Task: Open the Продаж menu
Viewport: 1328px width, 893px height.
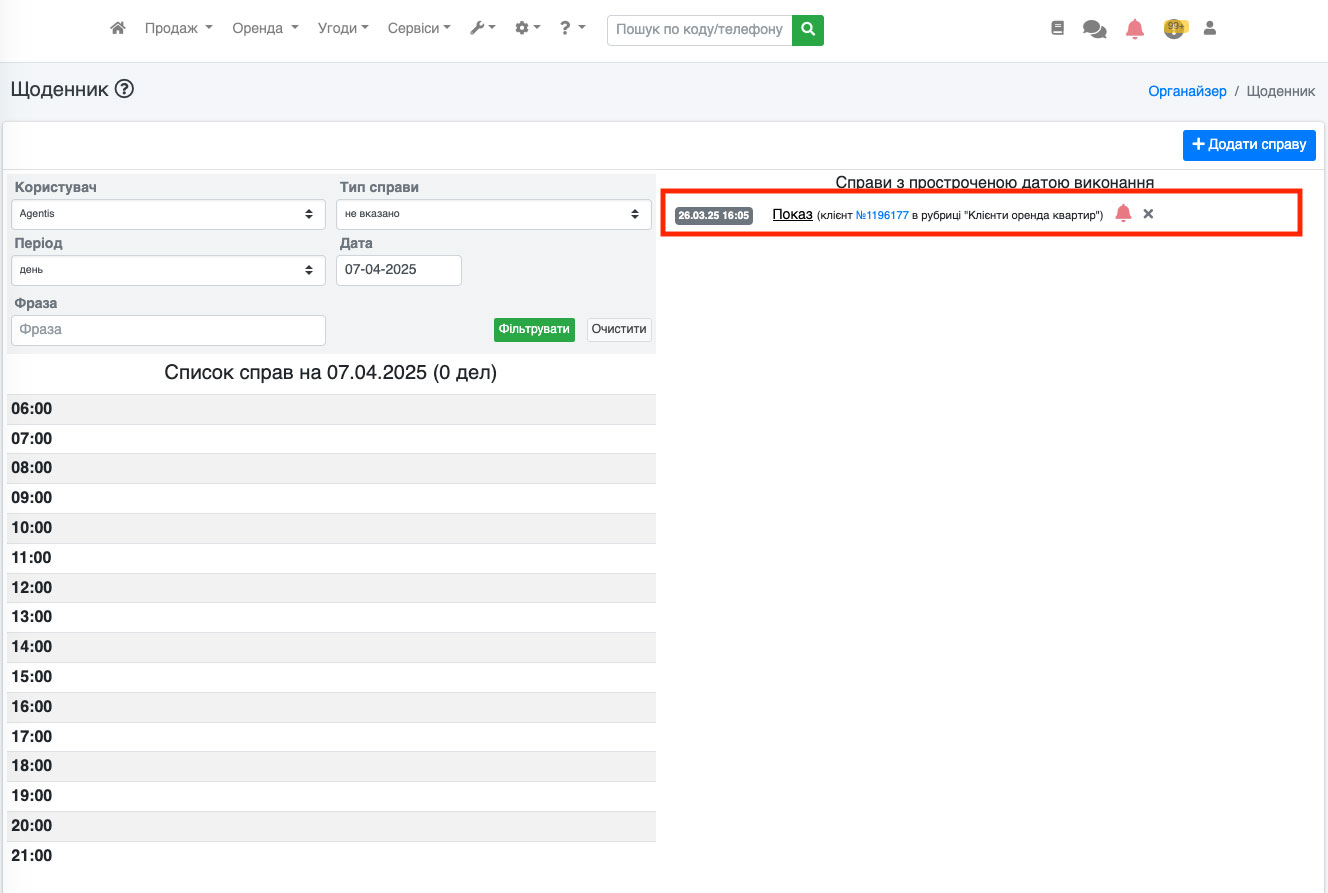Action: coord(178,29)
